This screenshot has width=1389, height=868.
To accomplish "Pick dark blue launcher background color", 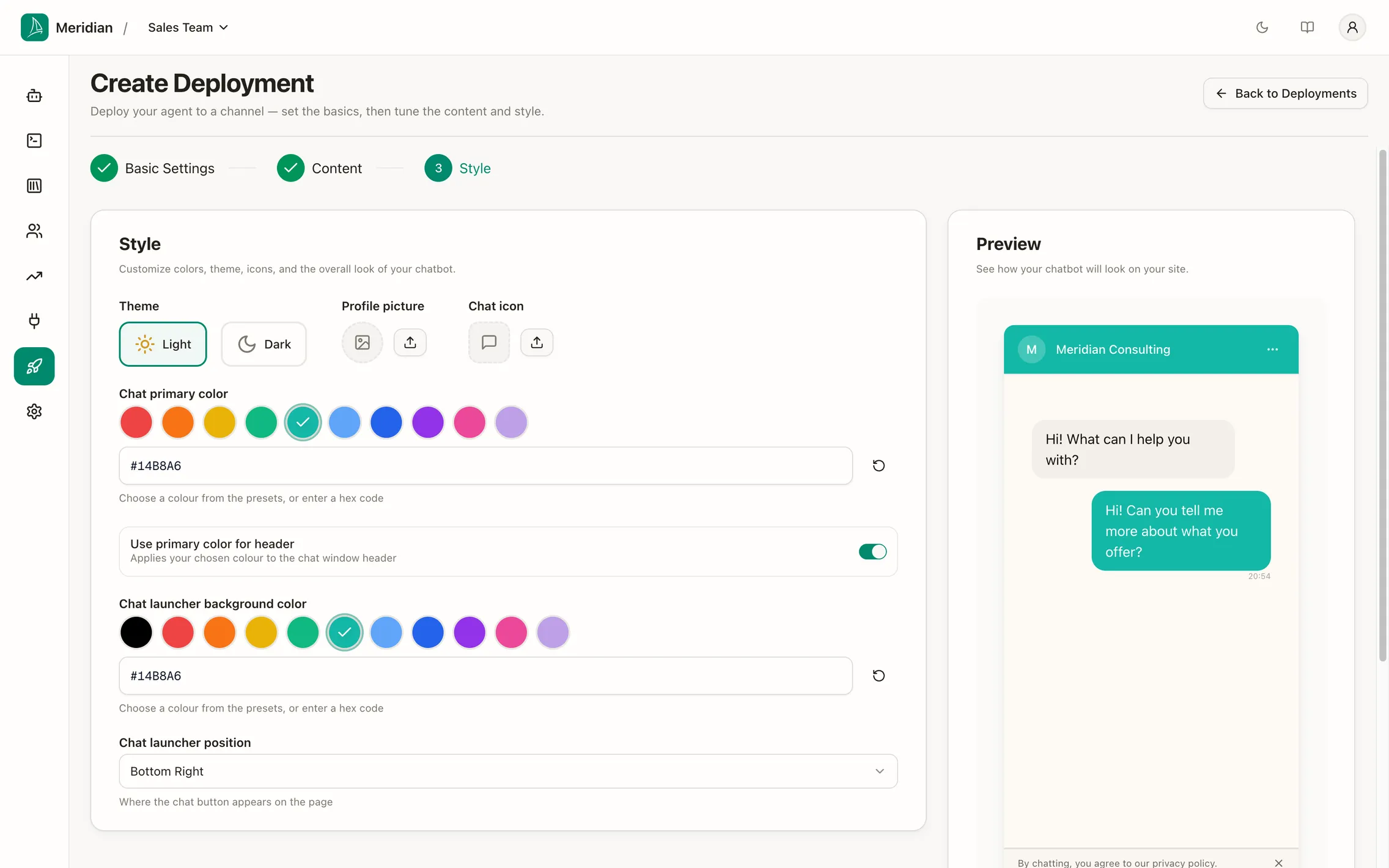I will [428, 632].
